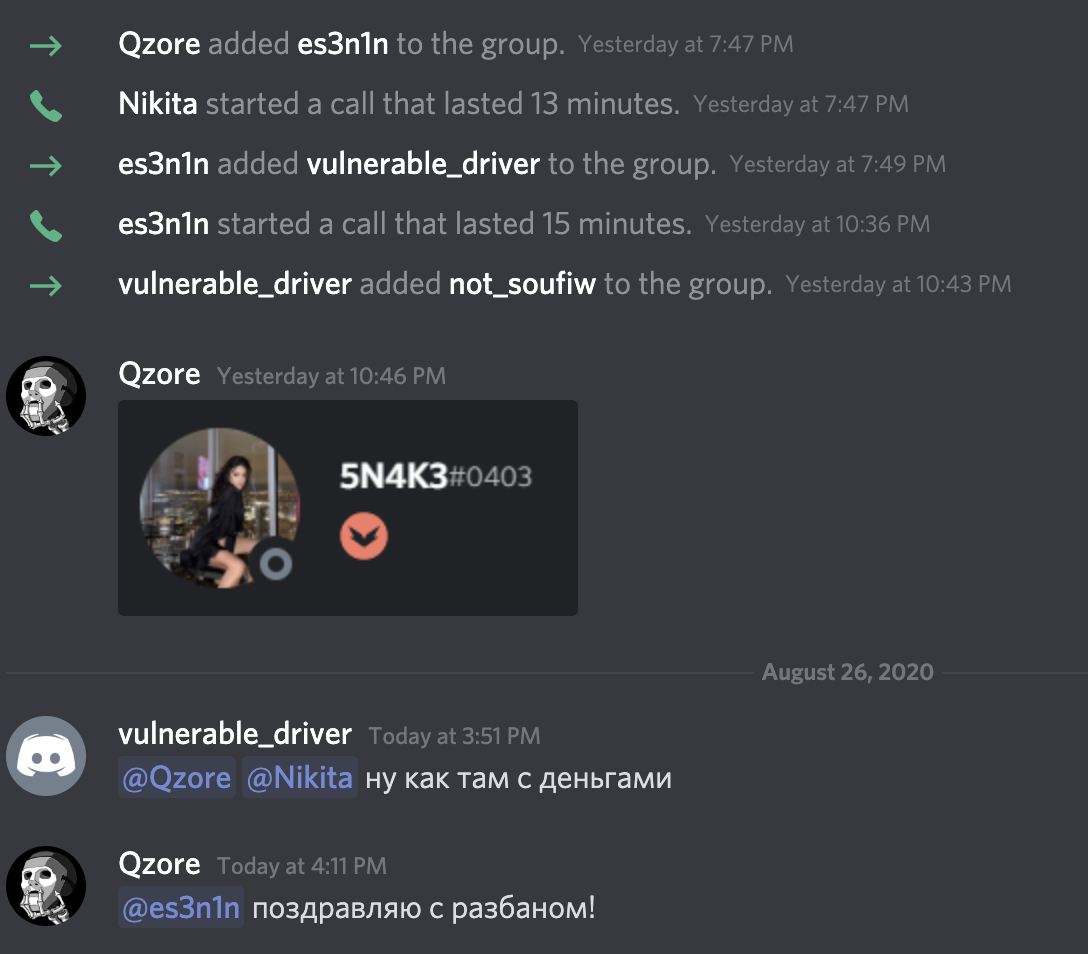Open Qzore's skull avatar on the 10:46 PM message

click(46, 396)
